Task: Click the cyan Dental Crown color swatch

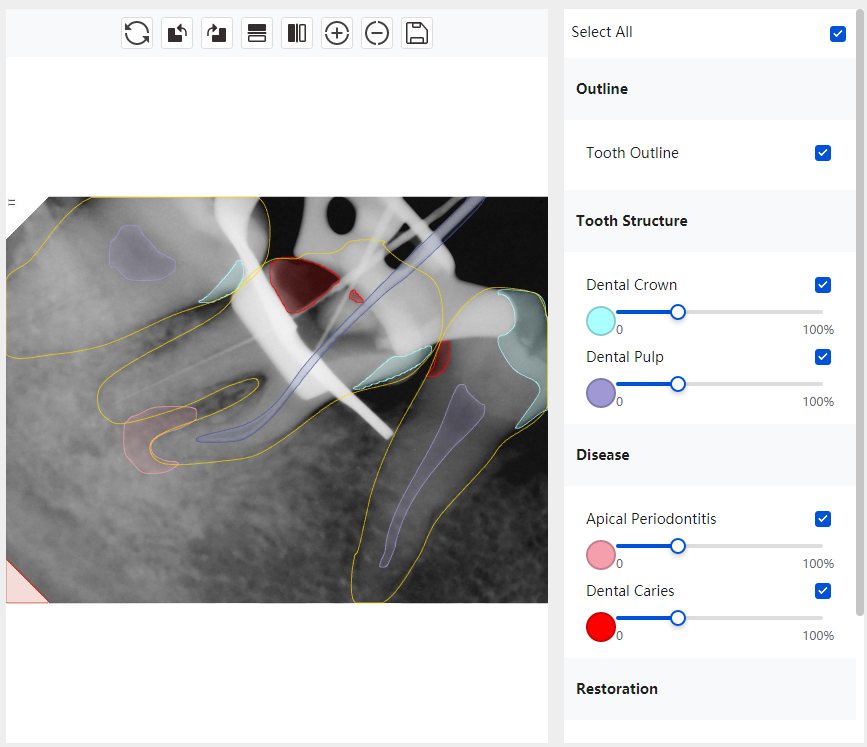Action: (601, 321)
